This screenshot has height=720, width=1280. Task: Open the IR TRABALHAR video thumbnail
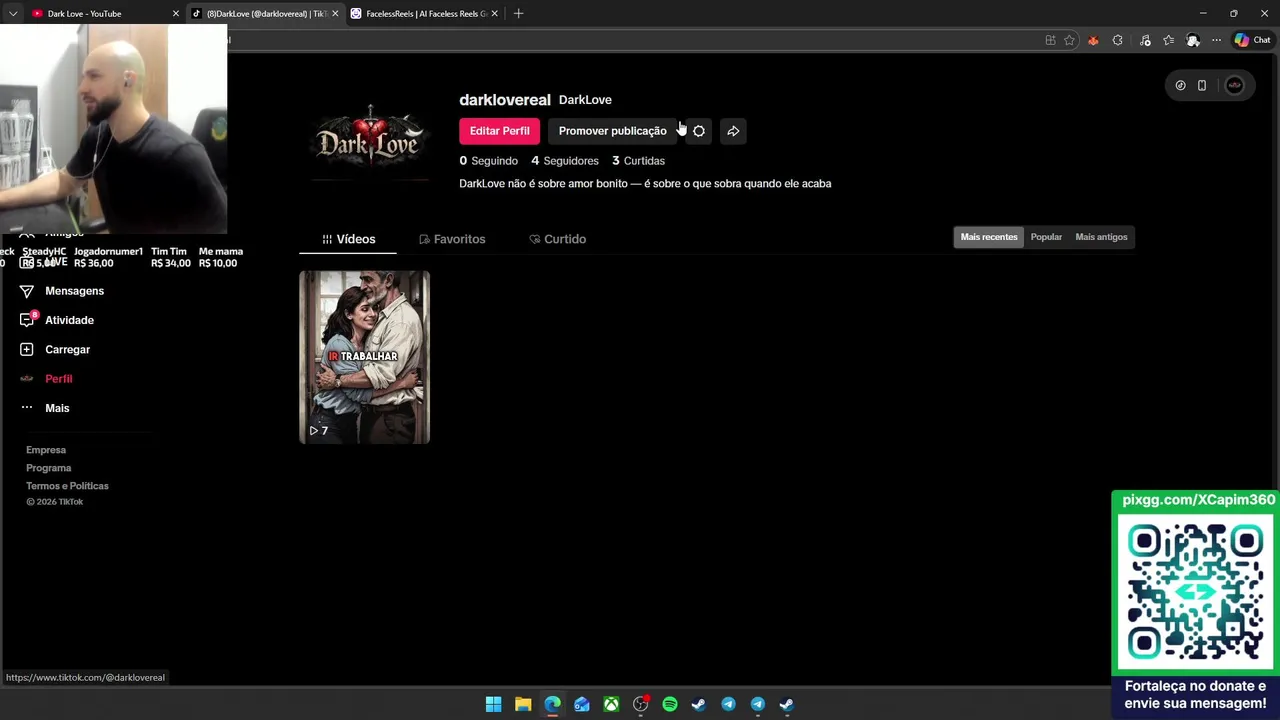click(x=365, y=357)
